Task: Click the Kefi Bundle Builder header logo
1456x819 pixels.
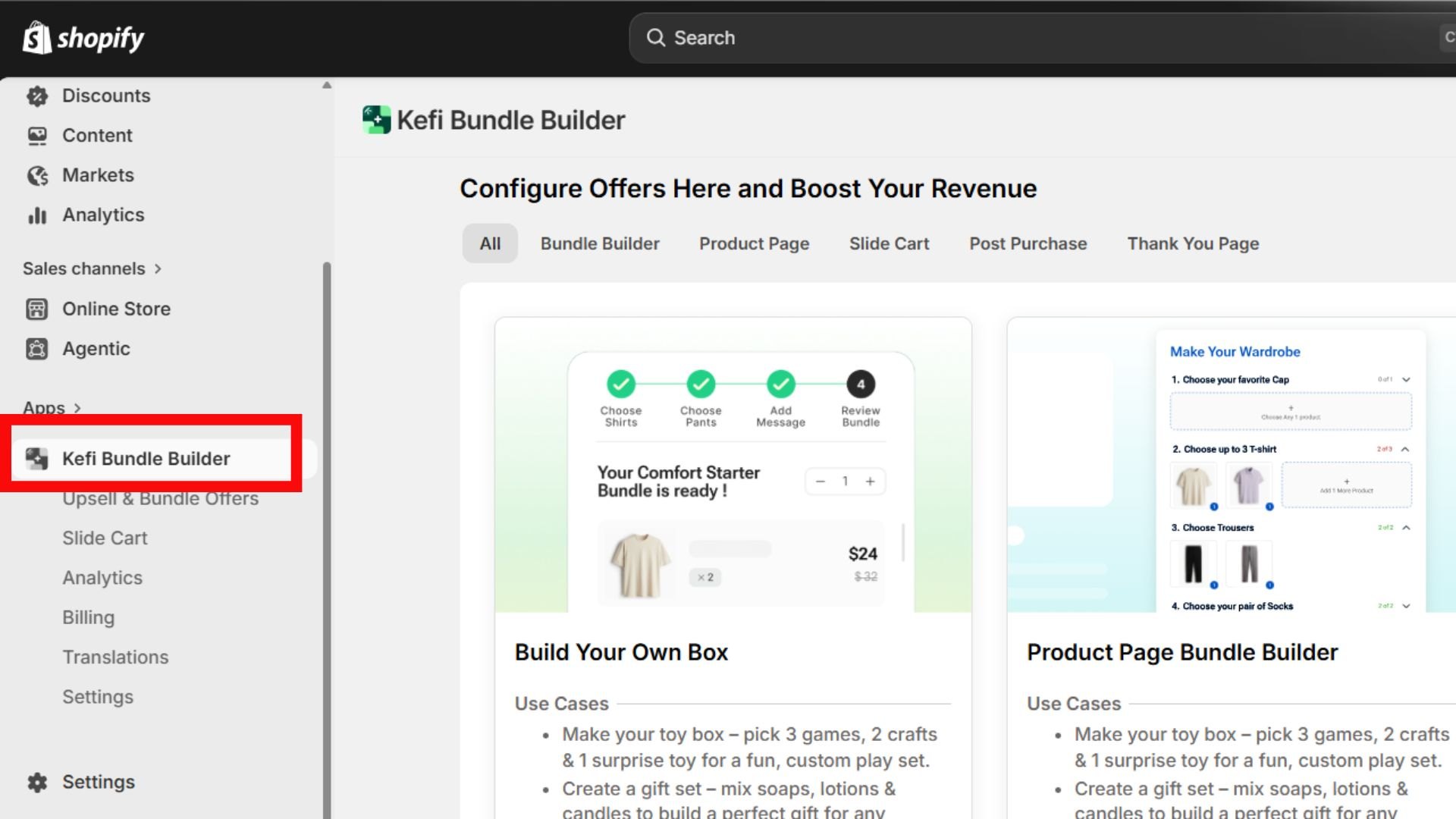Action: (376, 120)
